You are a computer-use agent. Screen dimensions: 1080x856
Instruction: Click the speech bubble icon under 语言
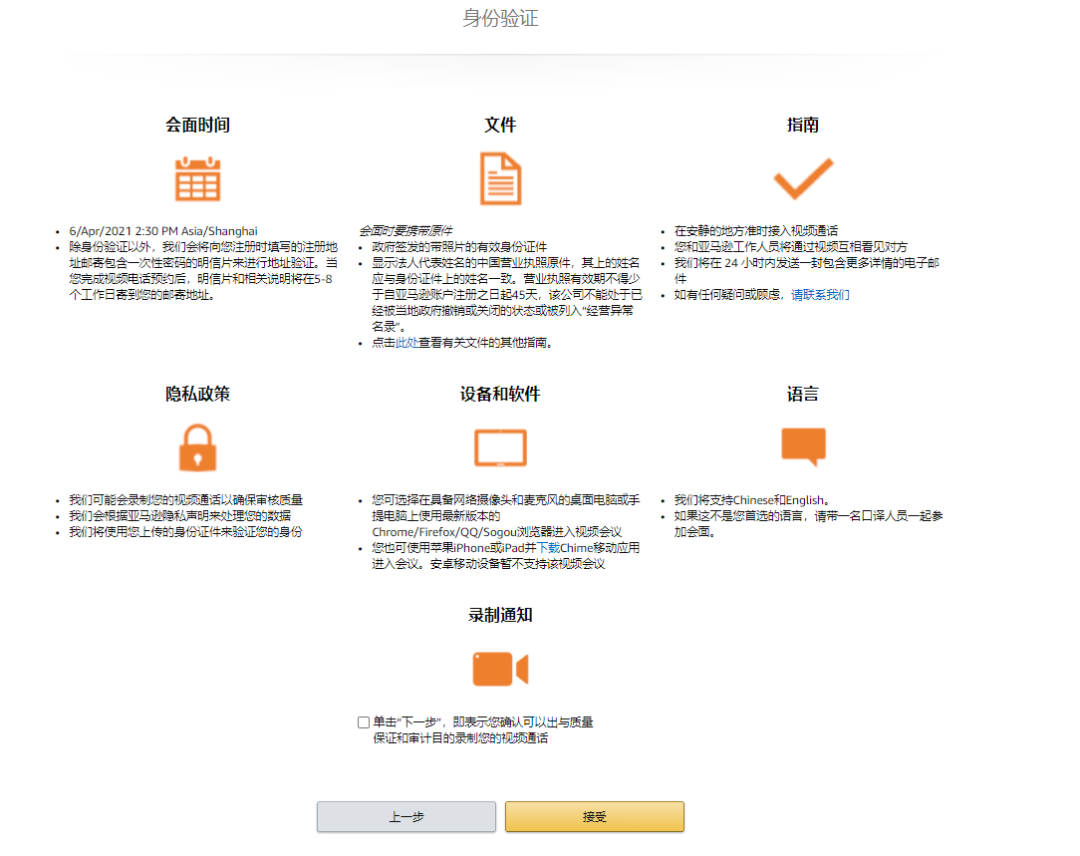[x=803, y=446]
